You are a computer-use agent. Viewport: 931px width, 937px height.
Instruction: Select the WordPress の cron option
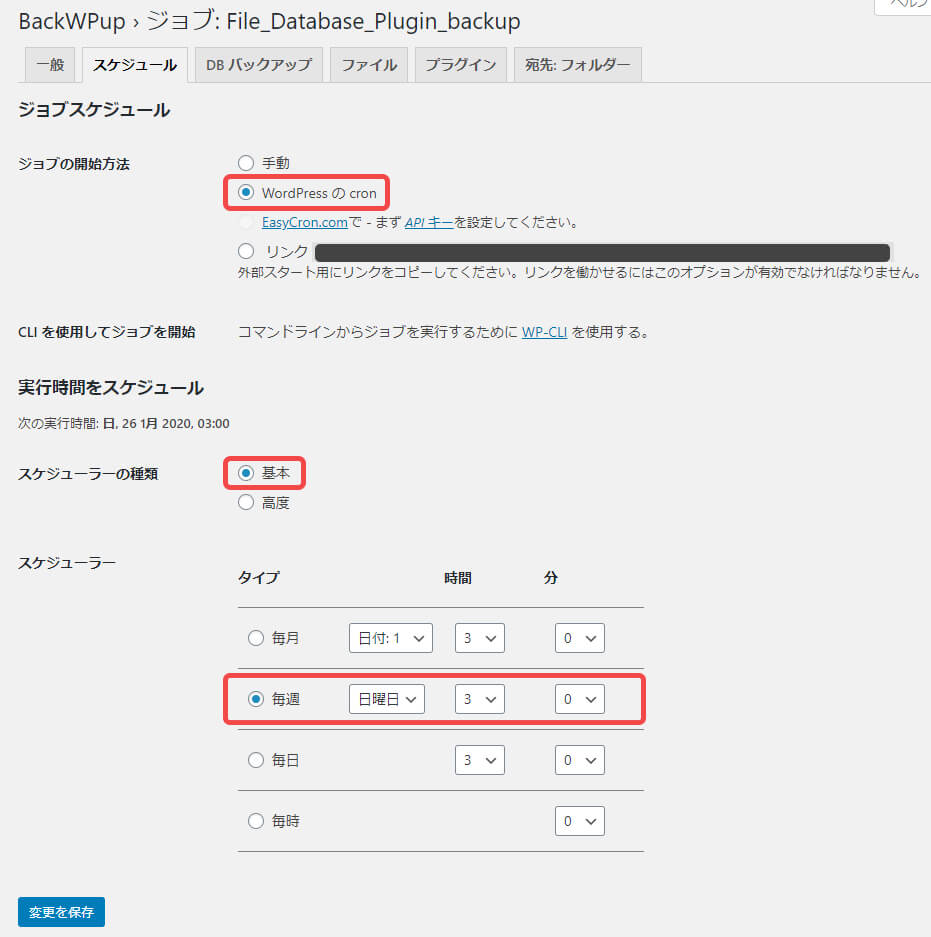coord(246,192)
